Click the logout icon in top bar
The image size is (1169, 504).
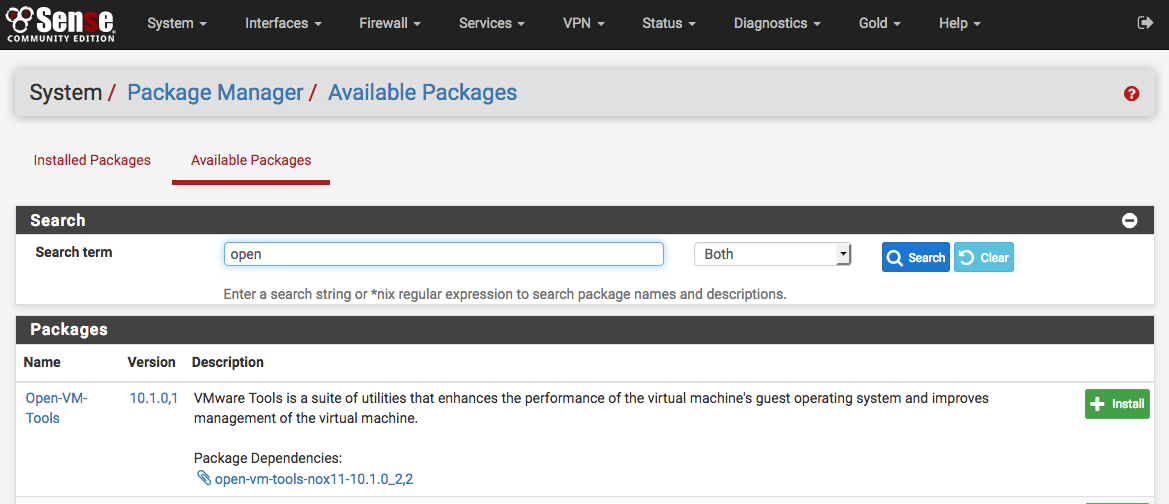[x=1145, y=23]
